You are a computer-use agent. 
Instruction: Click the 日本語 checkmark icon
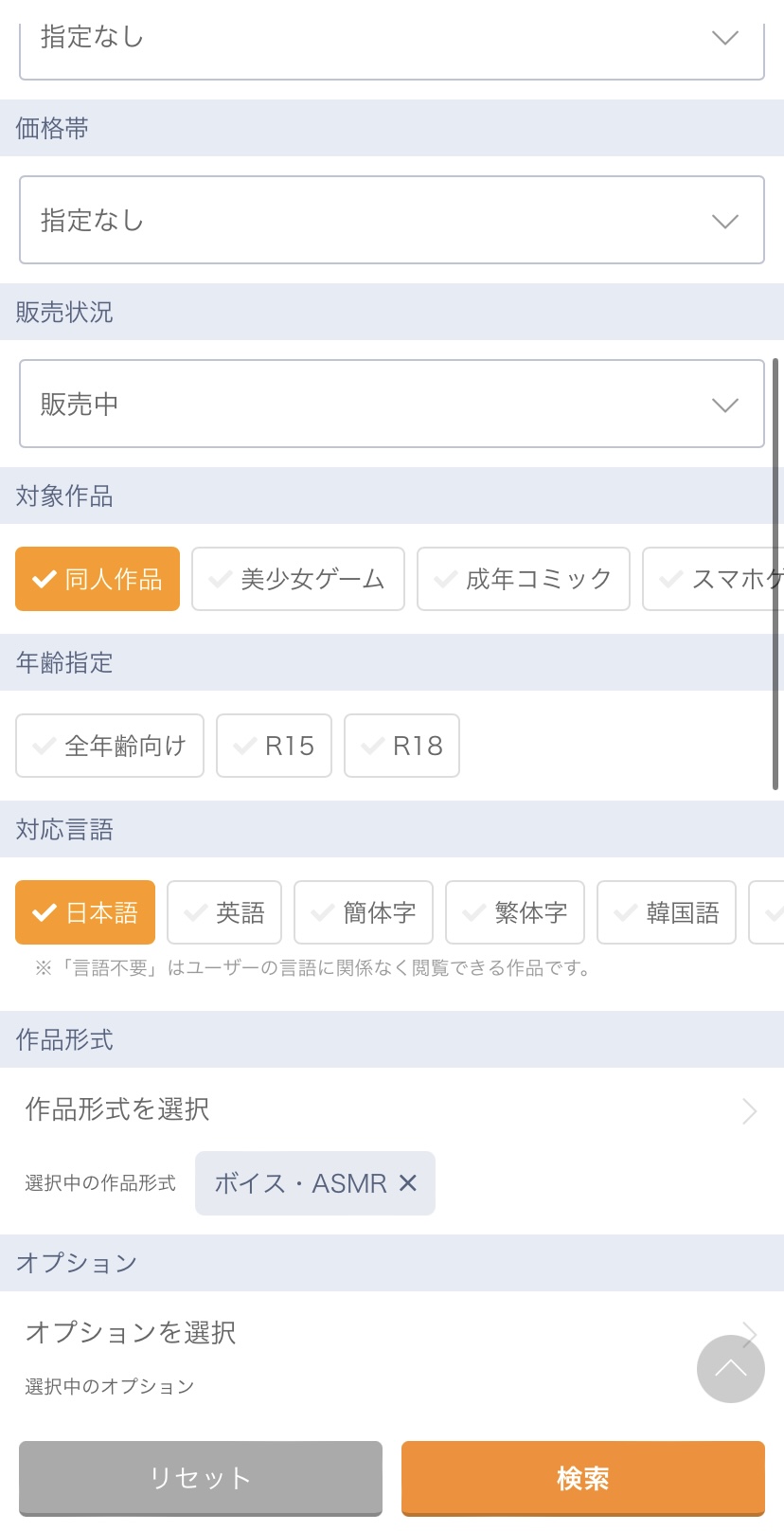tap(45, 912)
